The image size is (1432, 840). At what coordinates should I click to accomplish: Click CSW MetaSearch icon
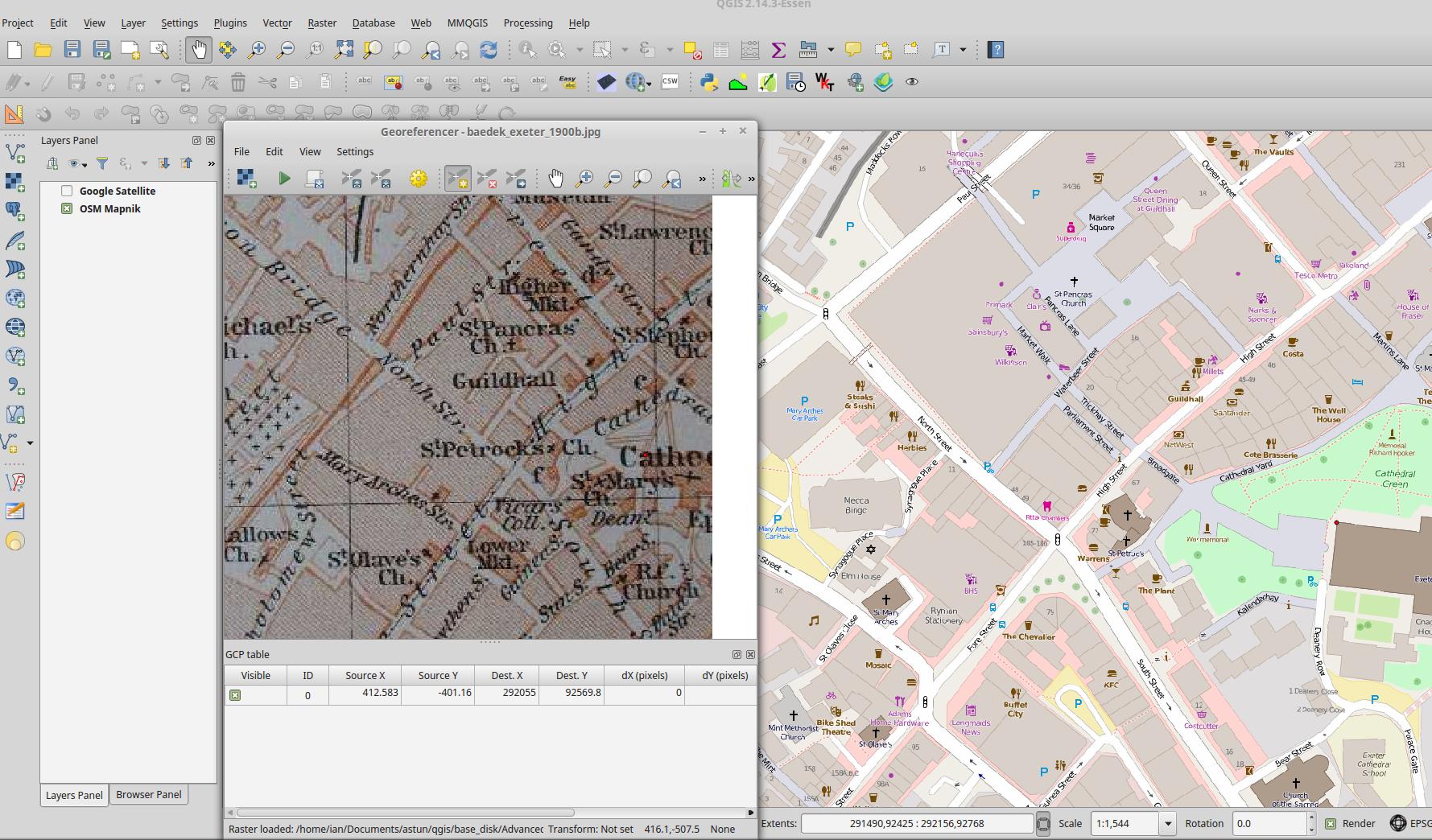pyautogui.click(x=670, y=82)
